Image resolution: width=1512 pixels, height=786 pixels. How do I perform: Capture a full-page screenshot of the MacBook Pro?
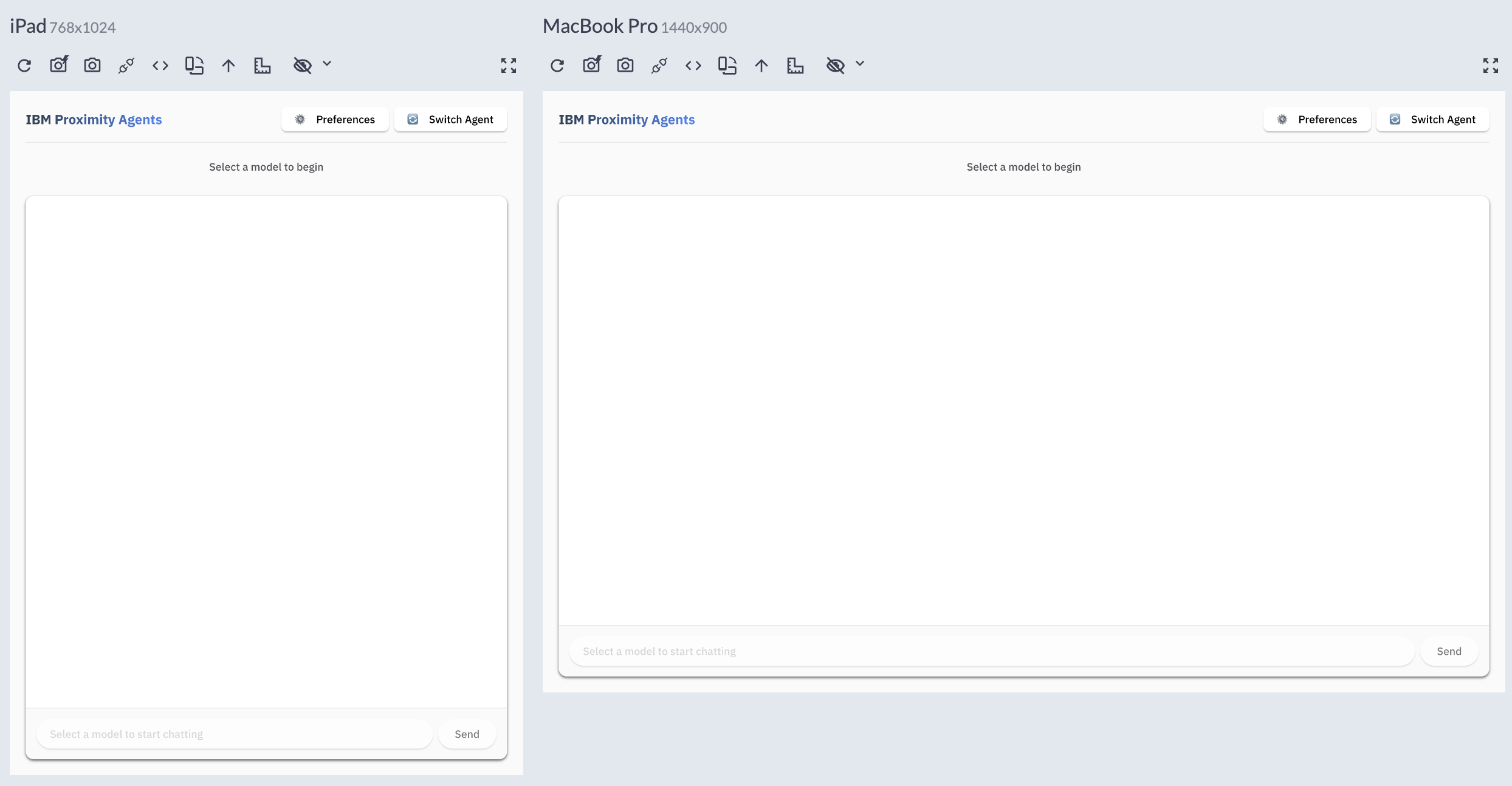click(x=591, y=64)
